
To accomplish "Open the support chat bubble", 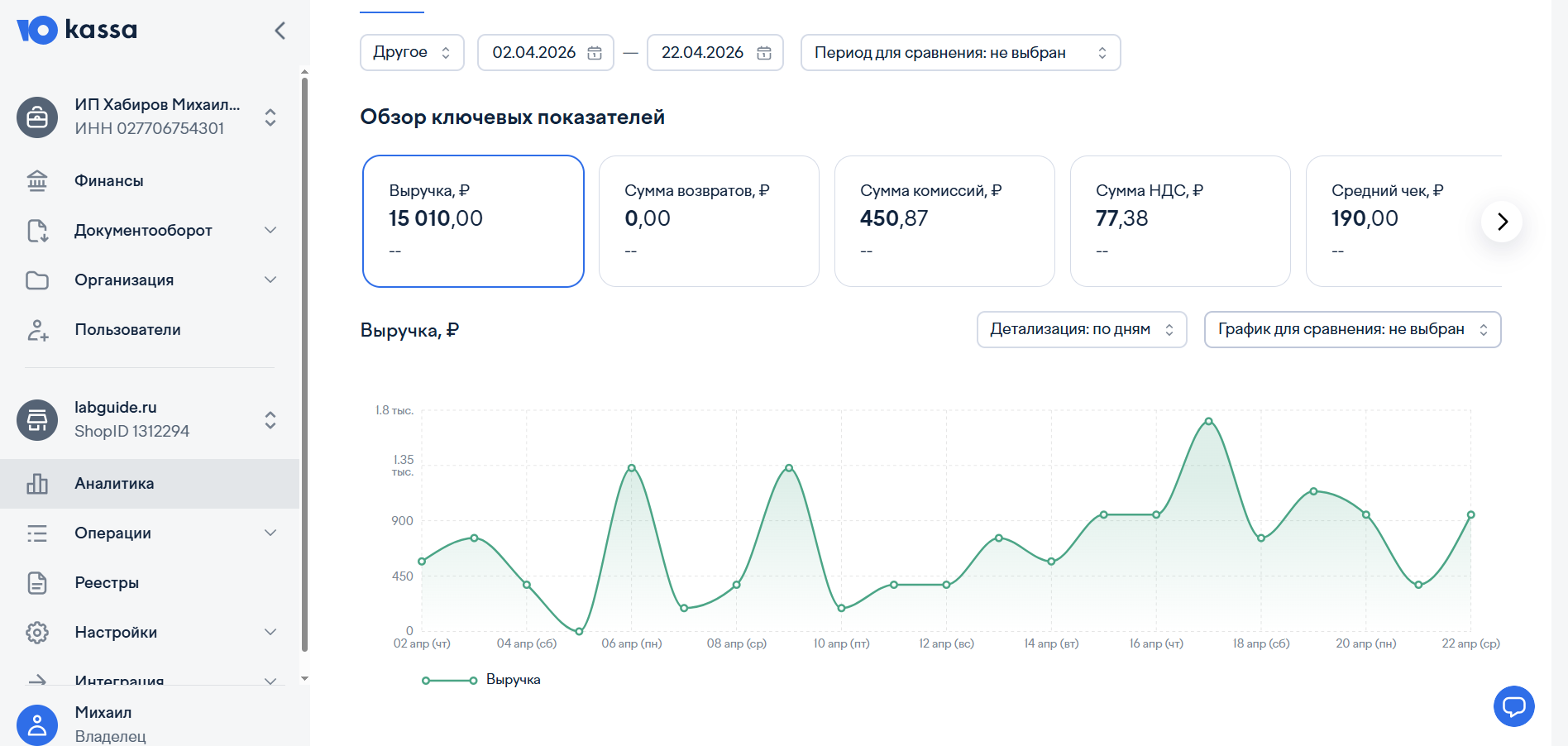I will (x=1513, y=706).
